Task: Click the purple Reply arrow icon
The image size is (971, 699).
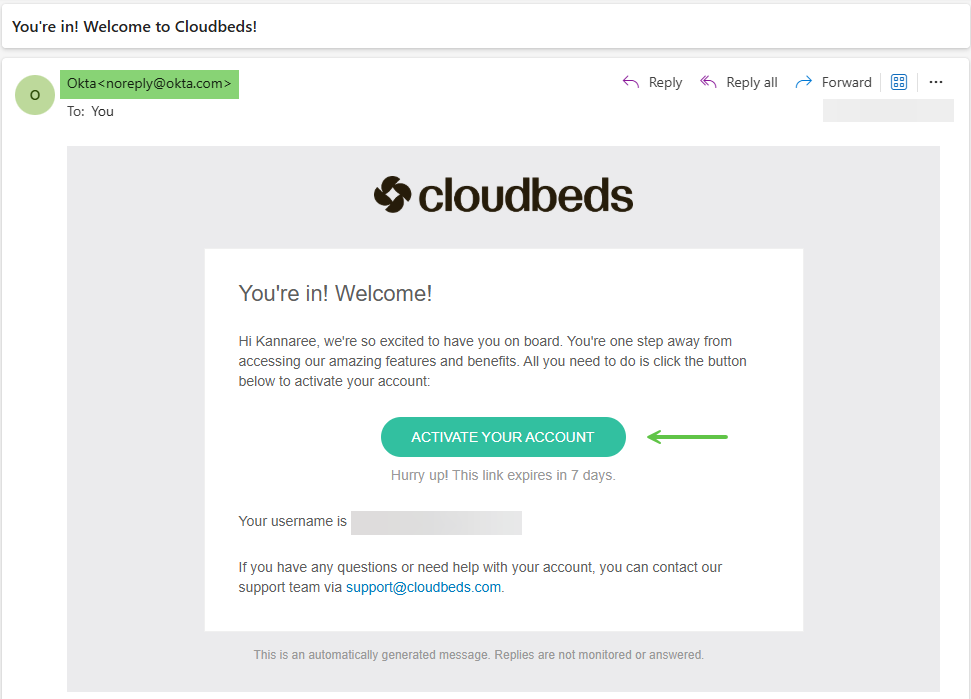Action: coord(631,82)
